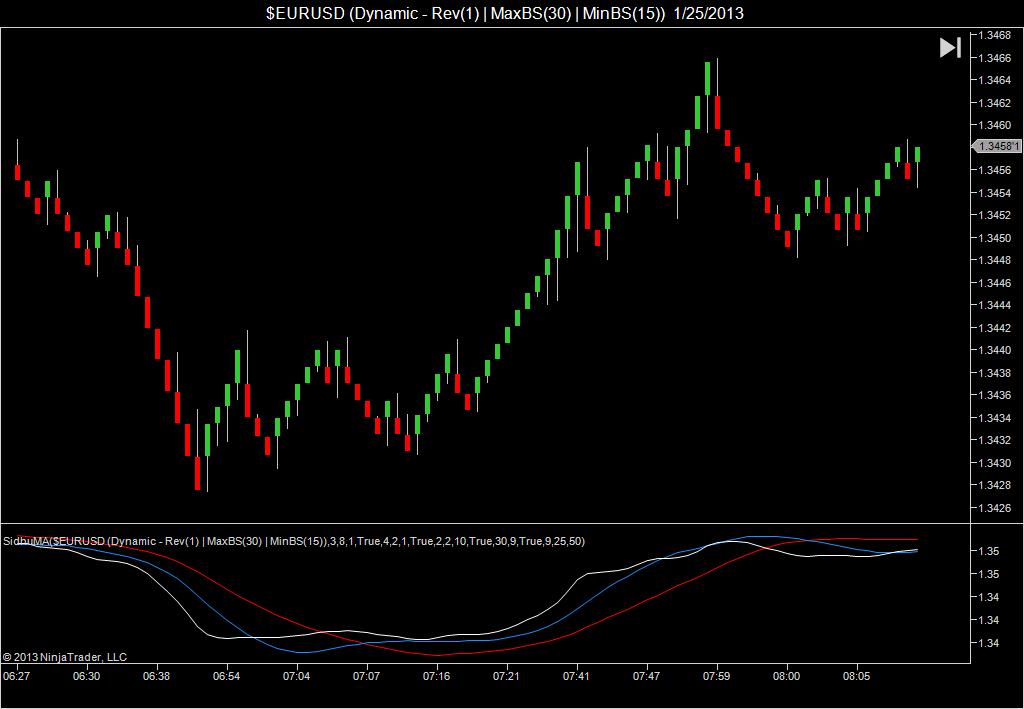Click the 07:59 time axis label
1024x709 pixels.
[x=716, y=676]
